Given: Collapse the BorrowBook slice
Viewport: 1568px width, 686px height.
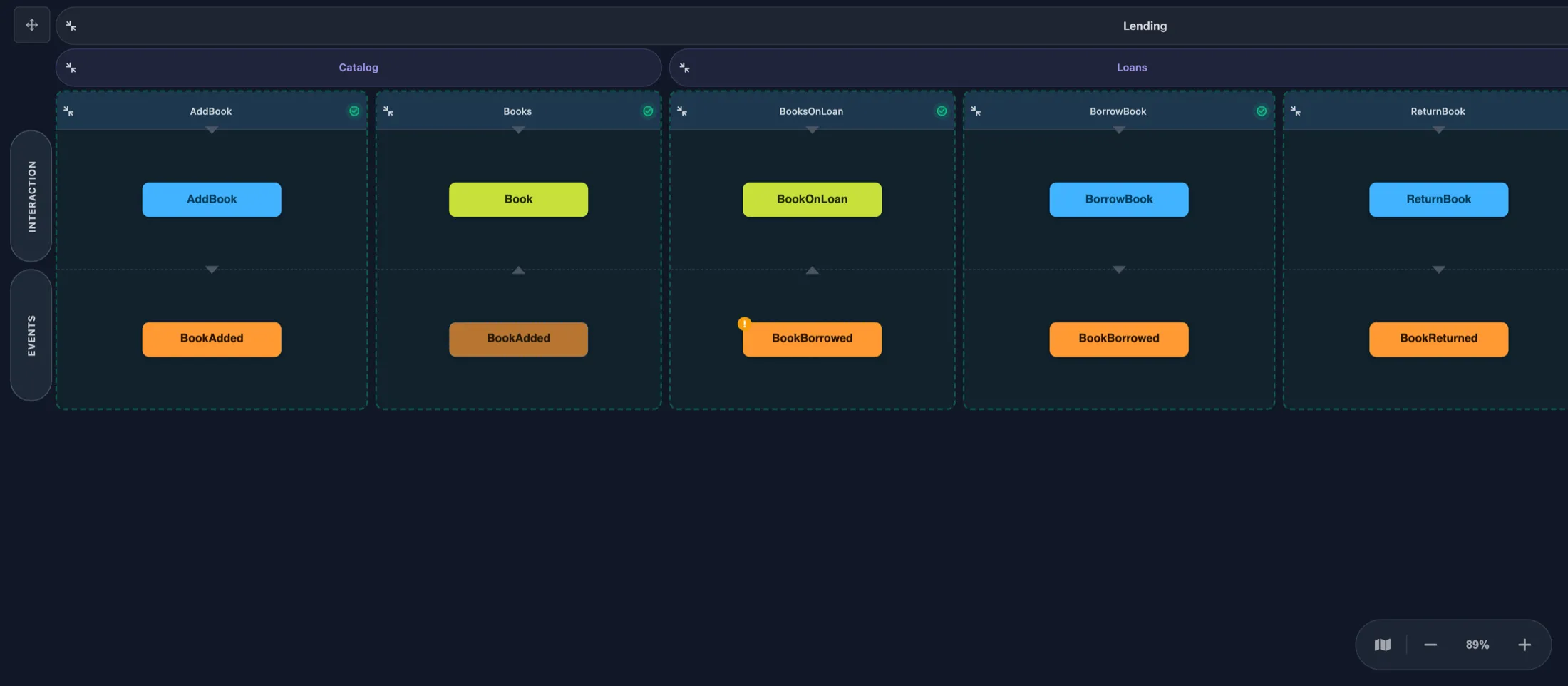Looking at the screenshot, I should coord(976,111).
